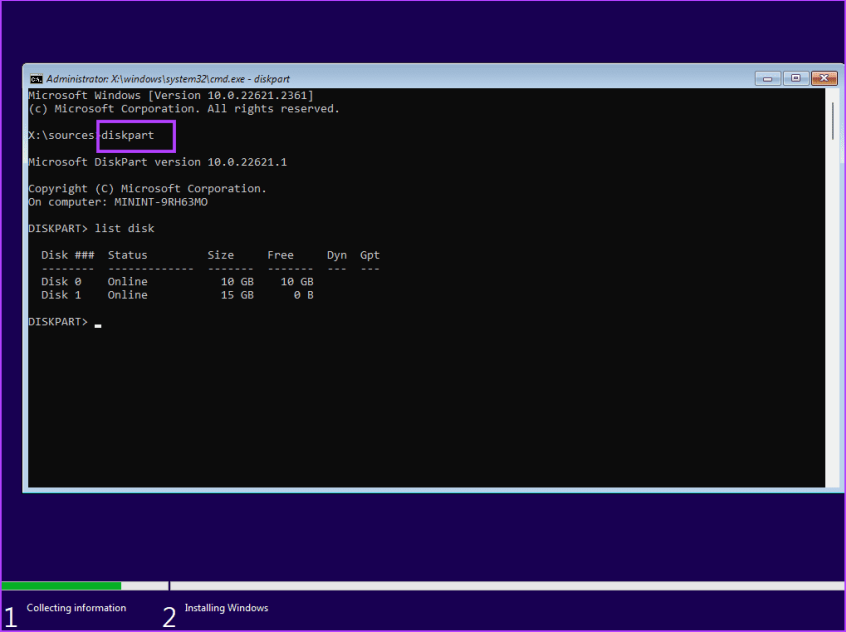The width and height of the screenshot is (846, 632).
Task: Click the Online status of Disk 0
Action: (127, 282)
